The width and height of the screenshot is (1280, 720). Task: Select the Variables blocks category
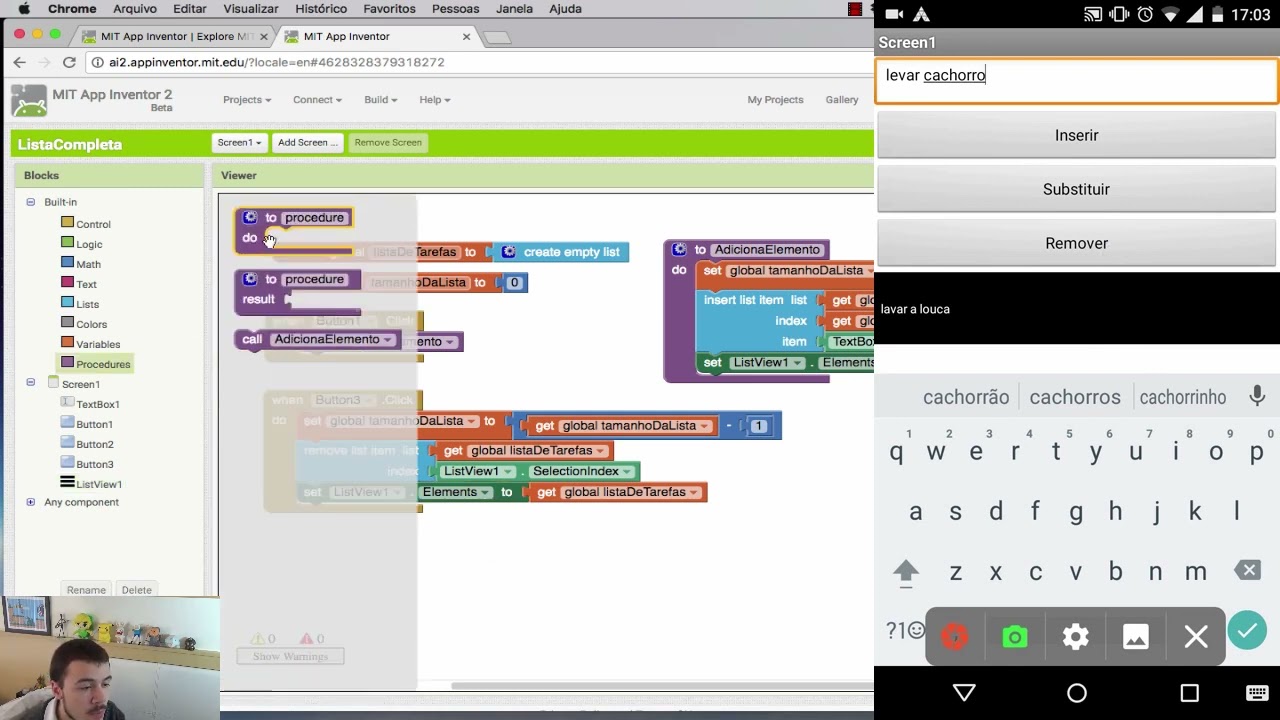[x=98, y=344]
